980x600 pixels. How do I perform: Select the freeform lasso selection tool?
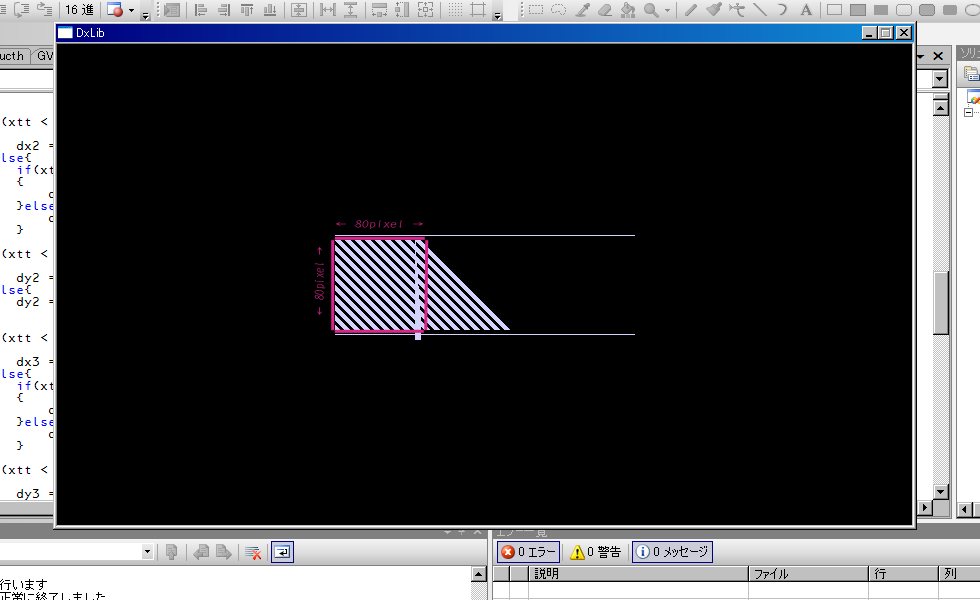point(559,10)
